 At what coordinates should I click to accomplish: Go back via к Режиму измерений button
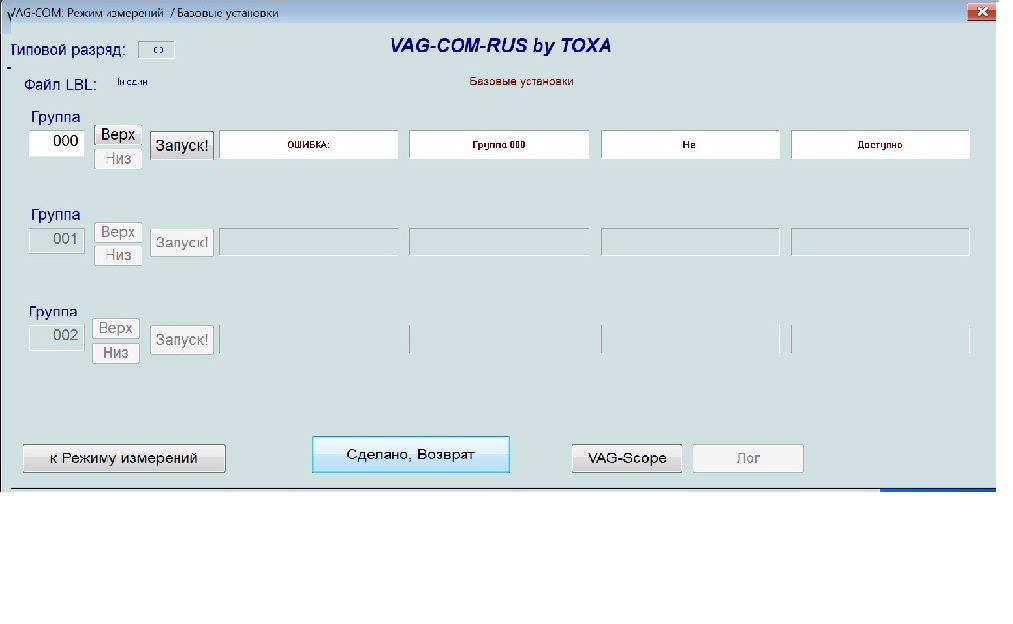pyautogui.click(x=124, y=459)
